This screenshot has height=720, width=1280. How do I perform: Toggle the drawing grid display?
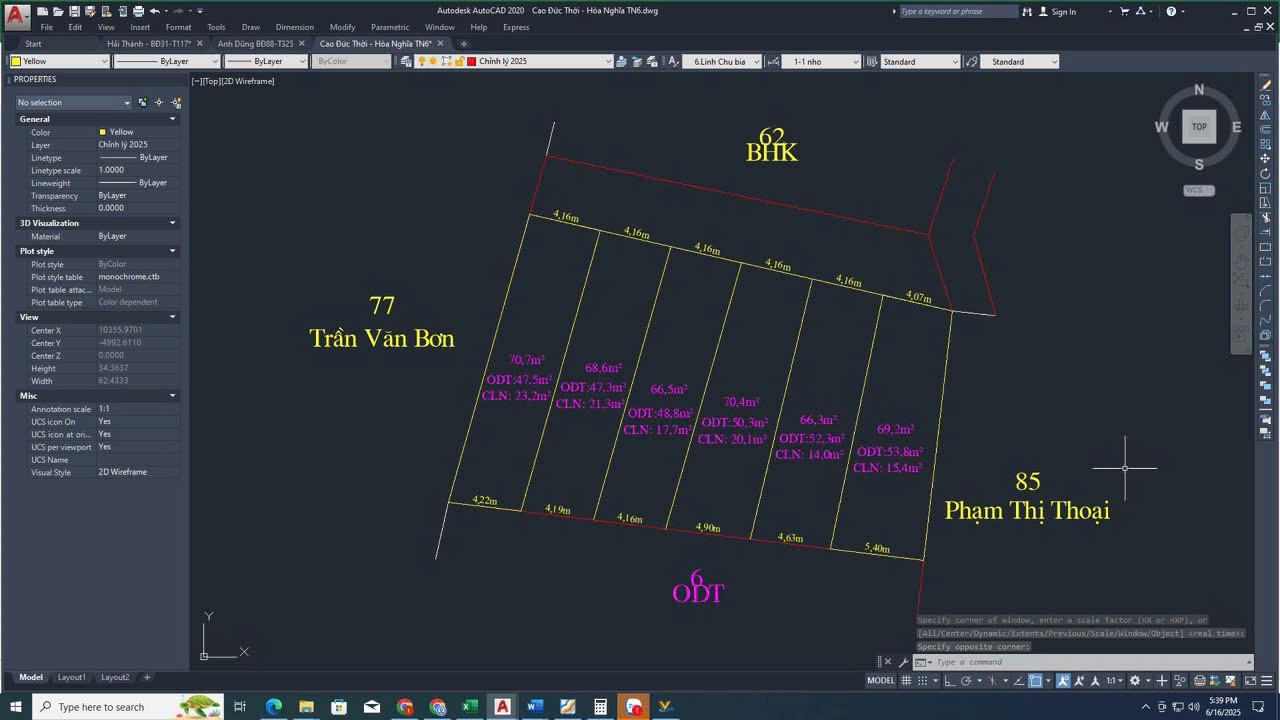(x=907, y=681)
